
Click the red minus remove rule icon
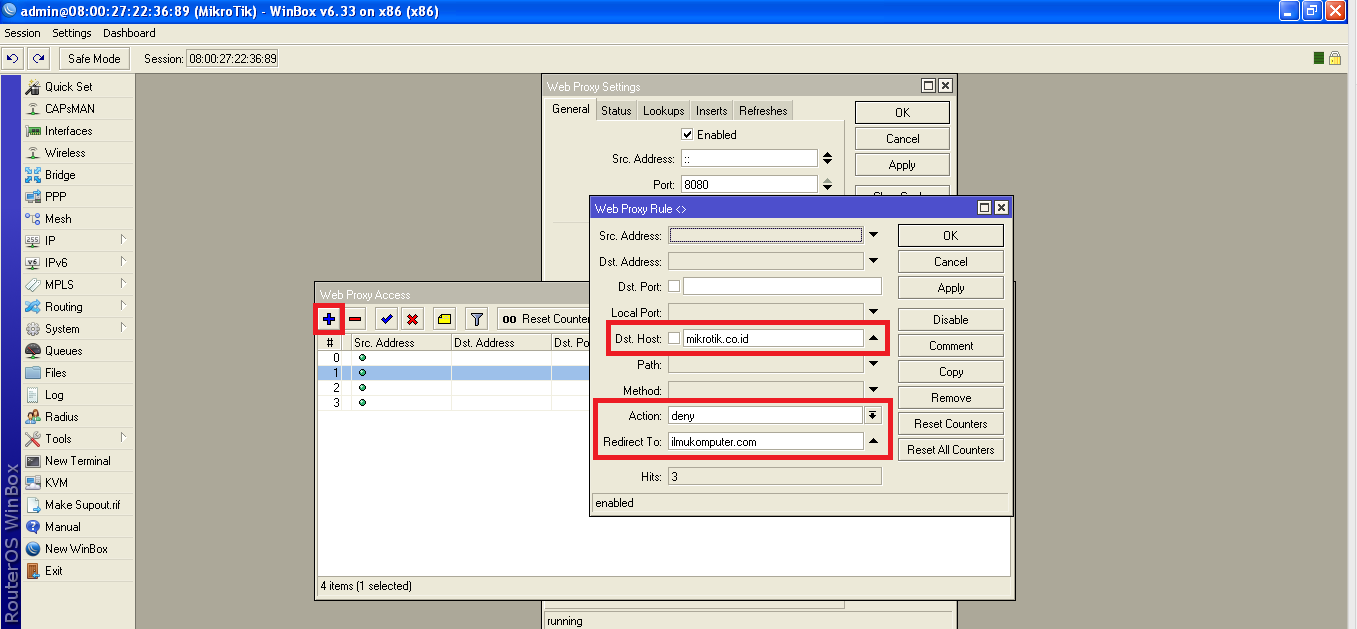[x=355, y=319]
